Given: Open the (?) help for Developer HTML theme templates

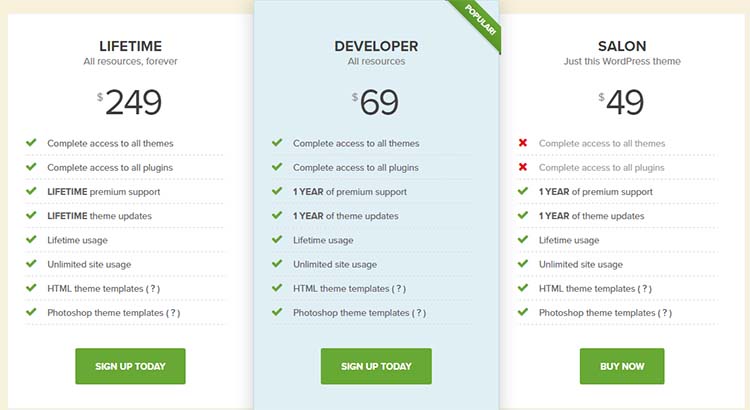Looking at the screenshot, I should pyautogui.click(x=399, y=288).
